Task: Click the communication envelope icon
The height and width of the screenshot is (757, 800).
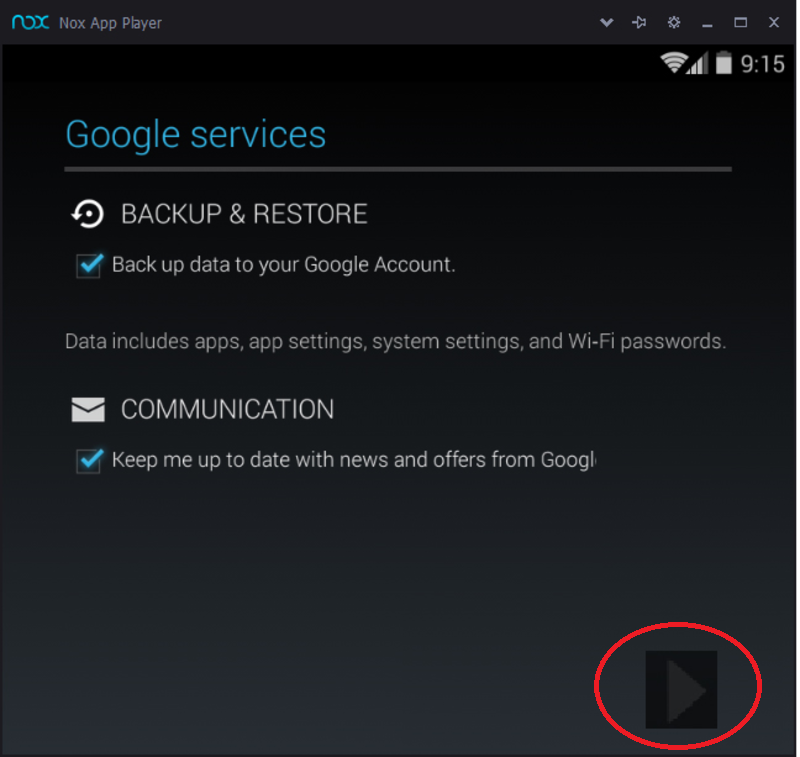Action: [x=89, y=411]
